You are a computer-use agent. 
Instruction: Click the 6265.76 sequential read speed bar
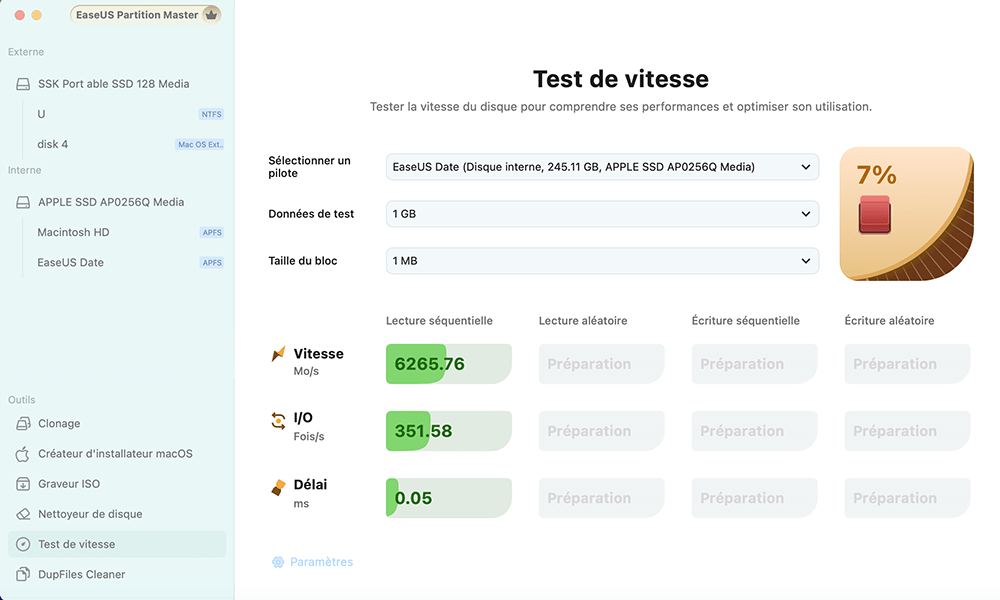pos(448,364)
